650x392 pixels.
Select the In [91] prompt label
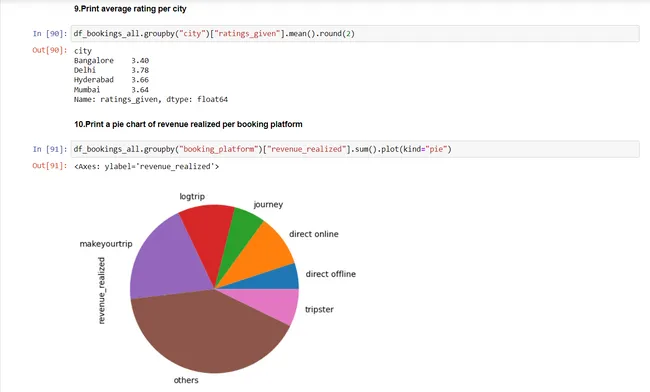click(50, 149)
